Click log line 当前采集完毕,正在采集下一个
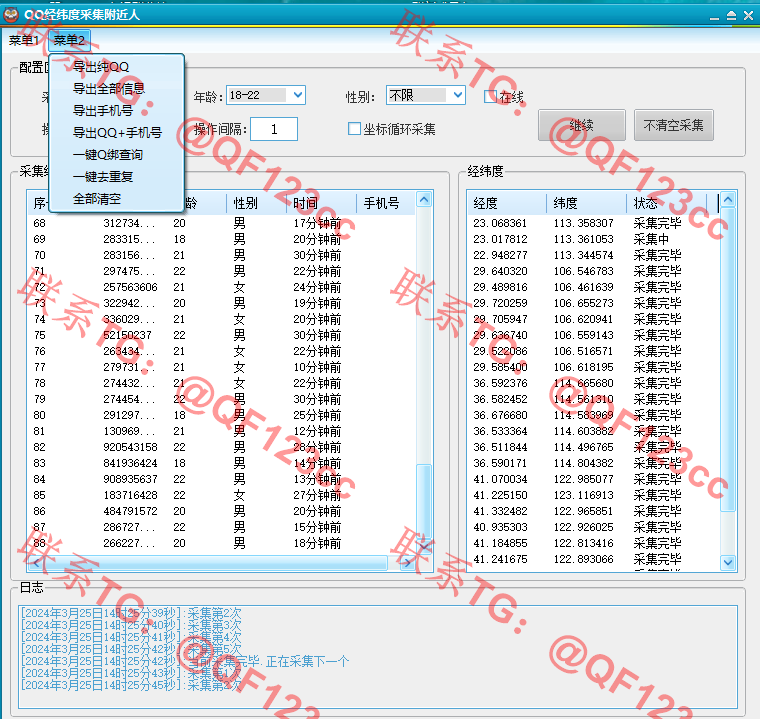760x719 pixels. 185,661
